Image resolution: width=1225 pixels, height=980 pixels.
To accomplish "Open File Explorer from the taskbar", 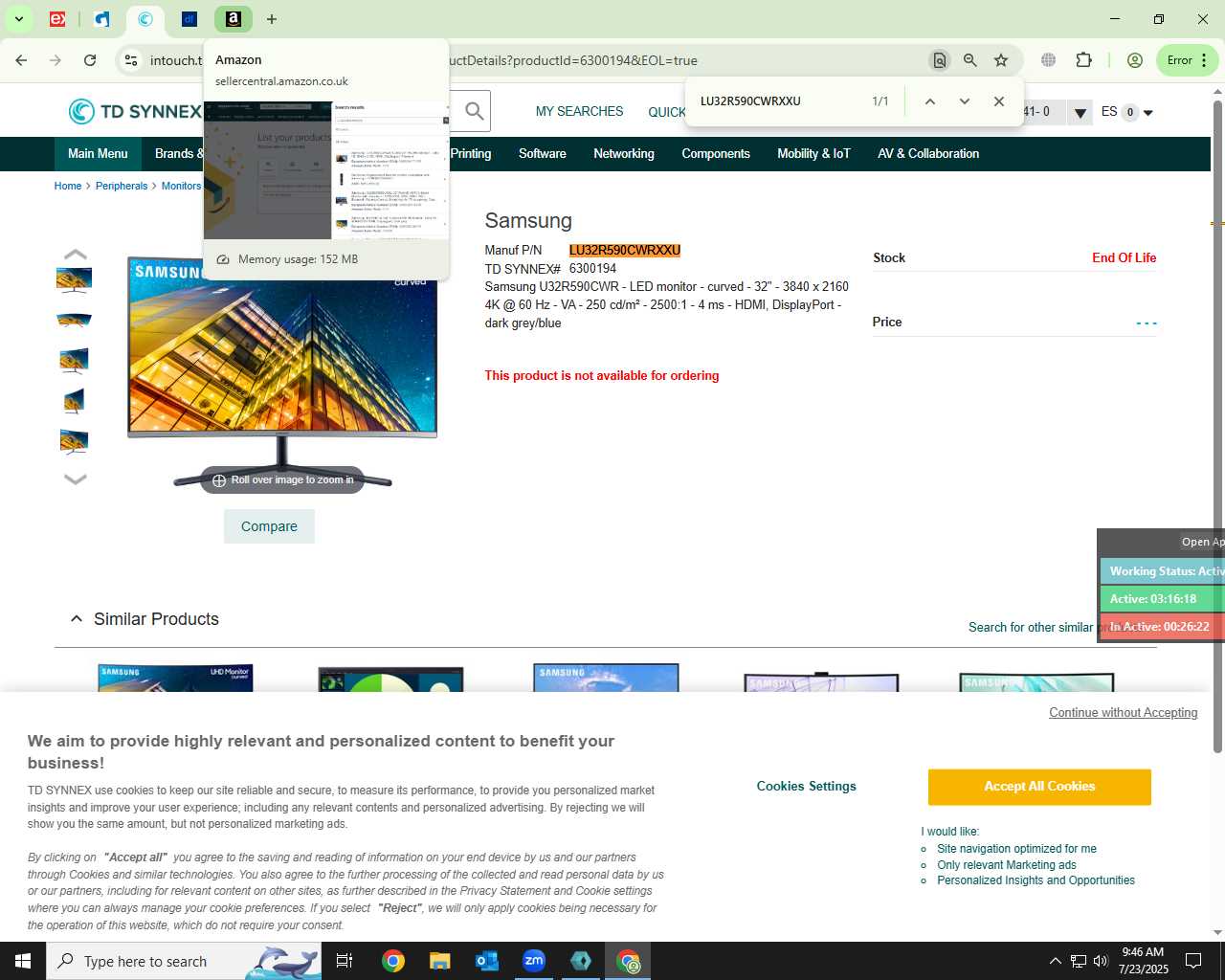I will click(439, 961).
